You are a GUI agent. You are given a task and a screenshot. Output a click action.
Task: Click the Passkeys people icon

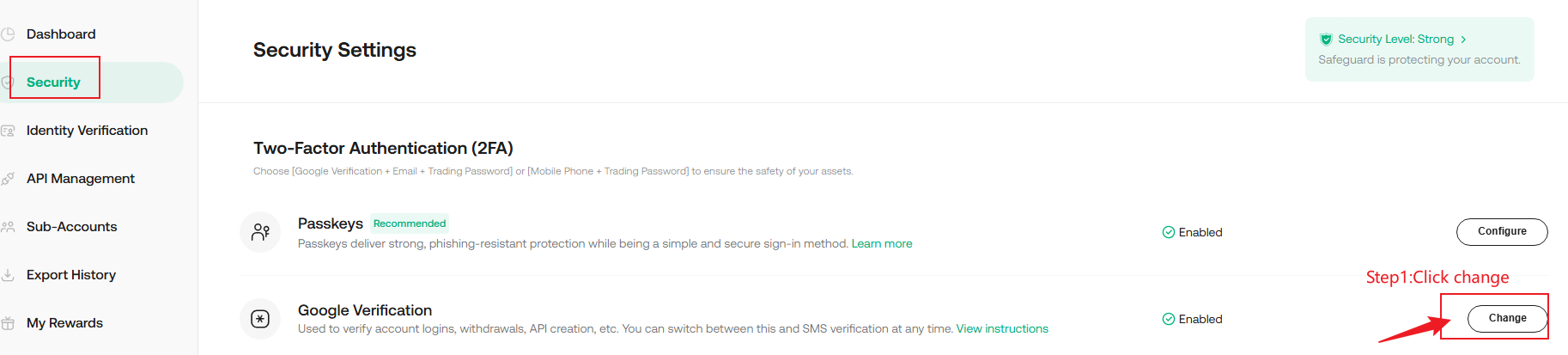pos(260,232)
